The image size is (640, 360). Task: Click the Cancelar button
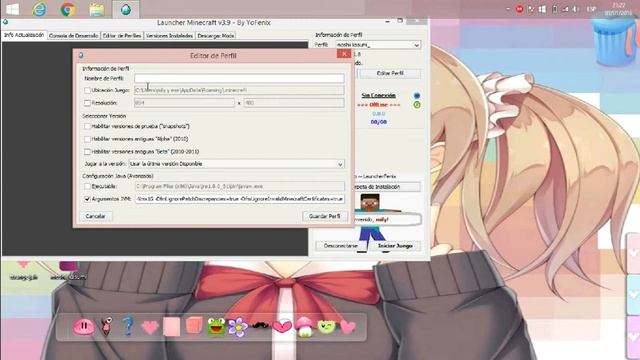pos(96,216)
